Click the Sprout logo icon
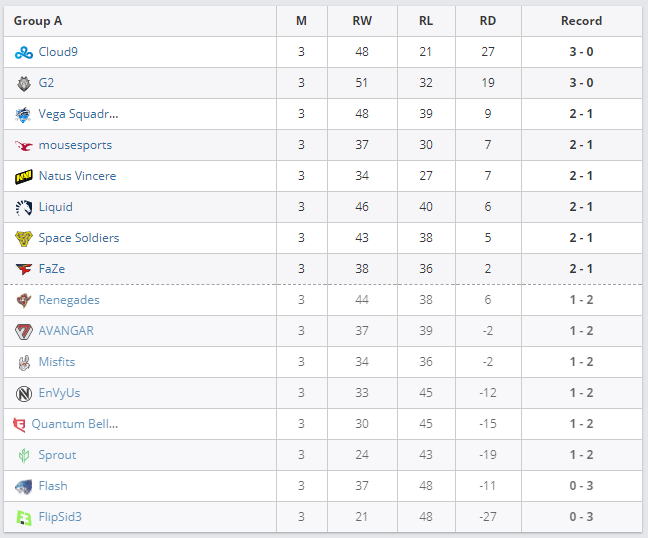 [x=24, y=455]
